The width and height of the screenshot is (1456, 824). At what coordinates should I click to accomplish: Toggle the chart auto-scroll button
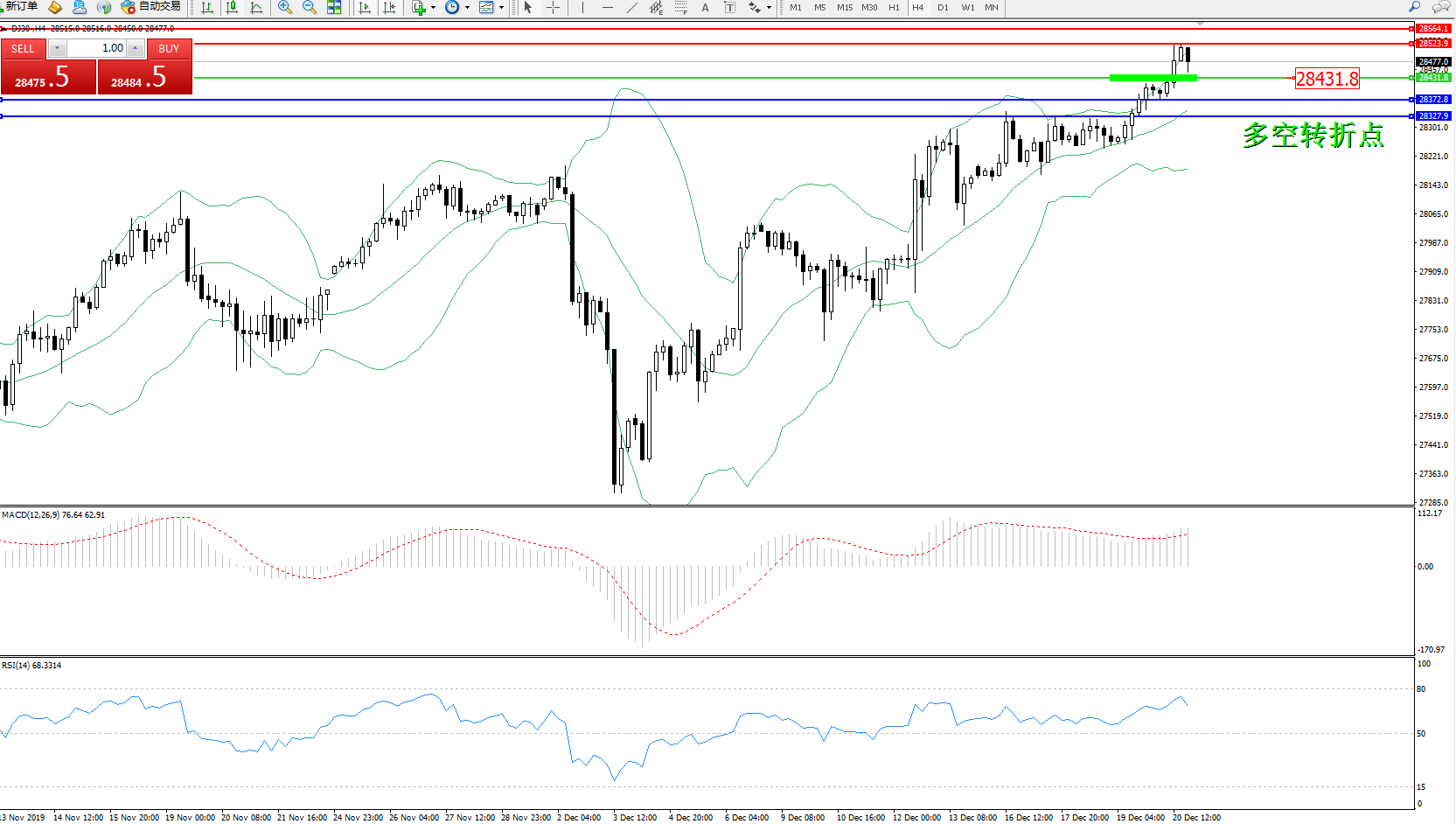(365, 8)
